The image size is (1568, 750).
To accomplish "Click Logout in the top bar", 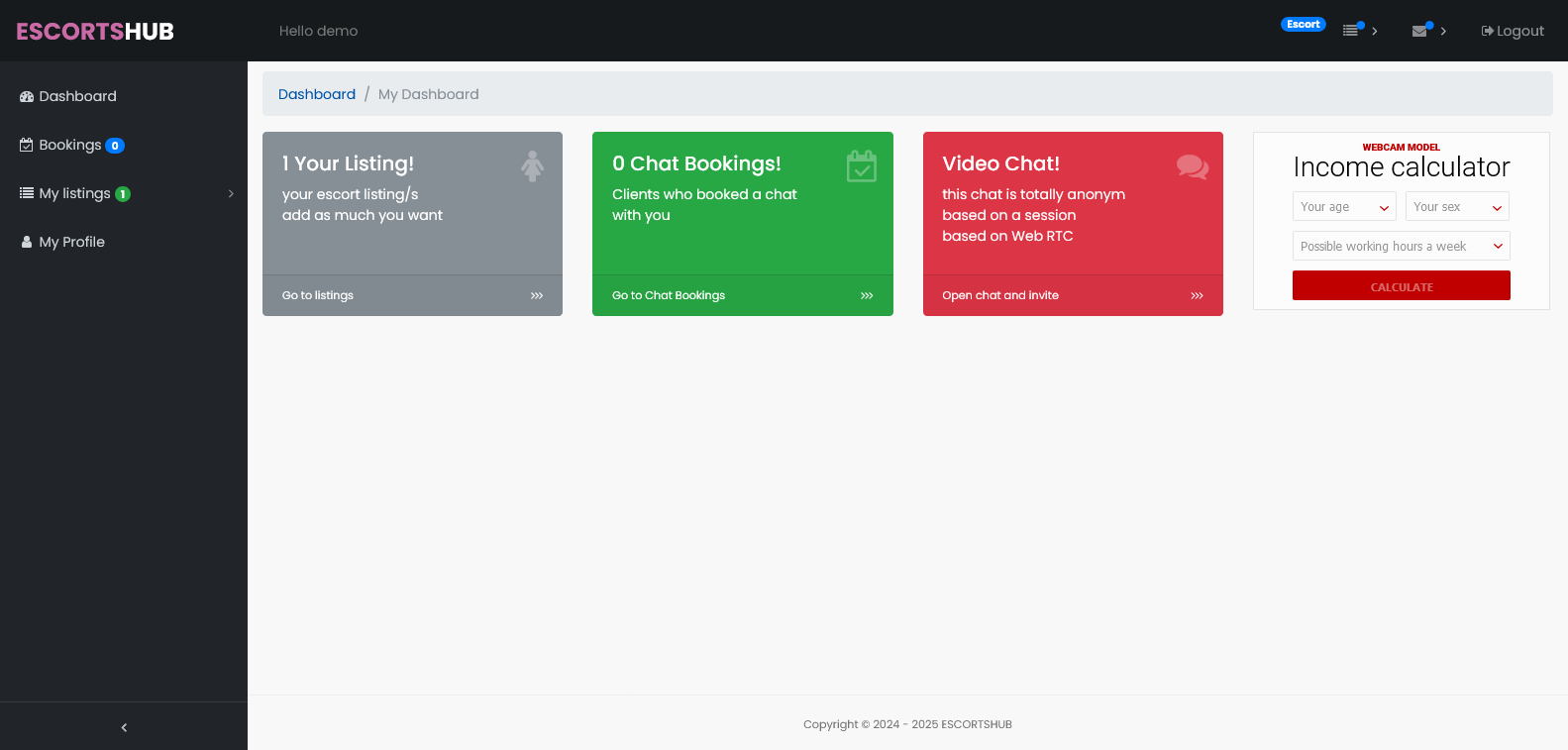I will point(1513,31).
